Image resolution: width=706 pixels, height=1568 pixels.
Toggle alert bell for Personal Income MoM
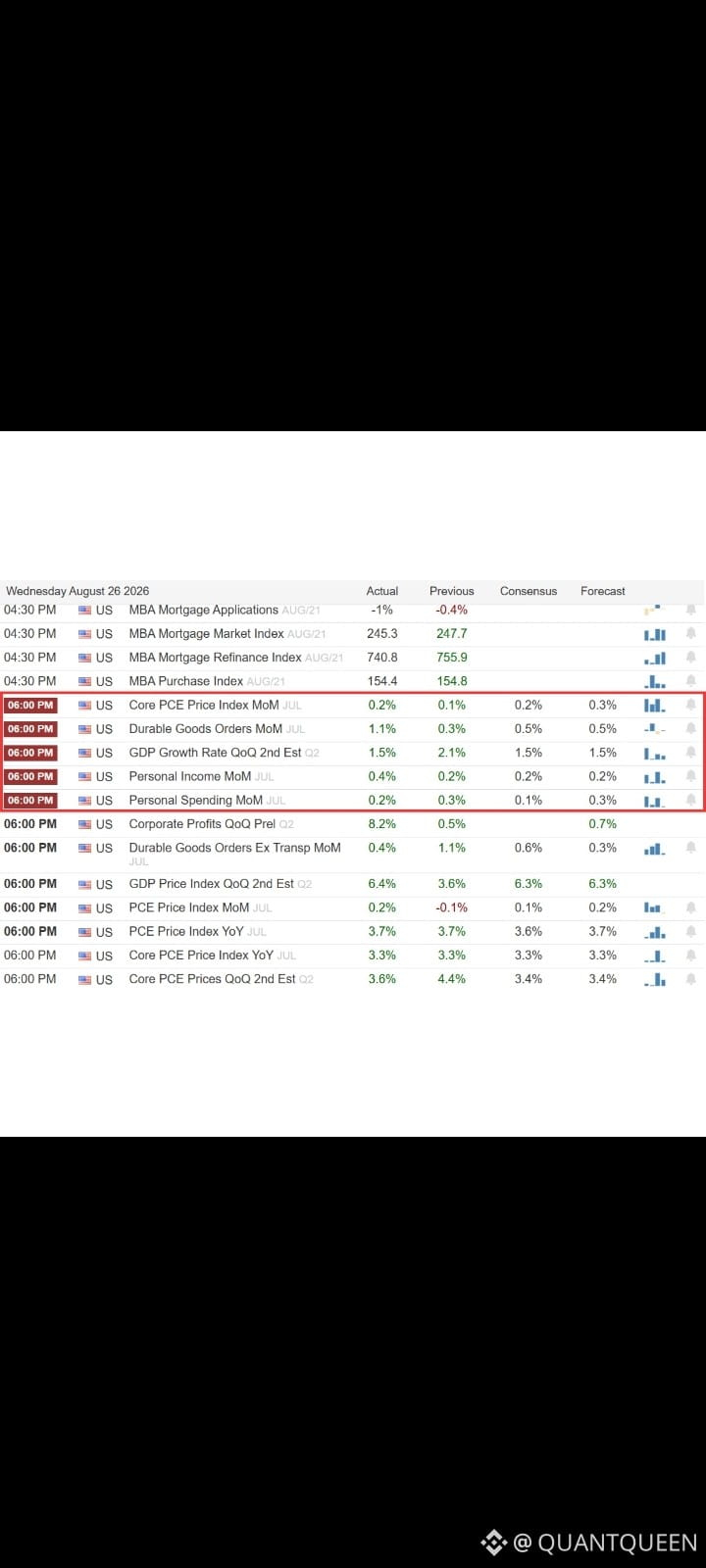pyautogui.click(x=691, y=776)
